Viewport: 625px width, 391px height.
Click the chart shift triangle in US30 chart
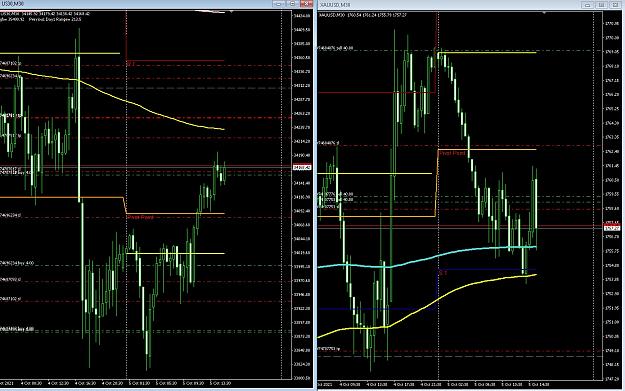tap(231, 12)
